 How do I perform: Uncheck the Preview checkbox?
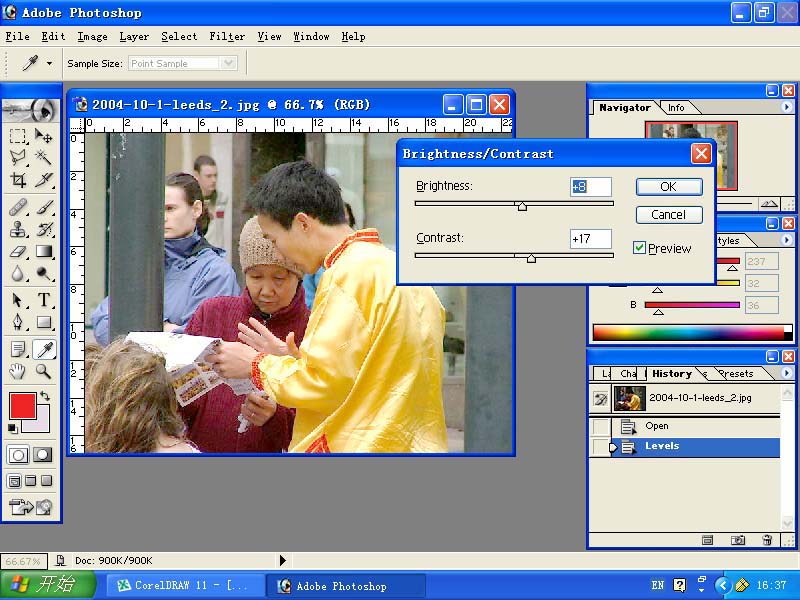click(640, 248)
